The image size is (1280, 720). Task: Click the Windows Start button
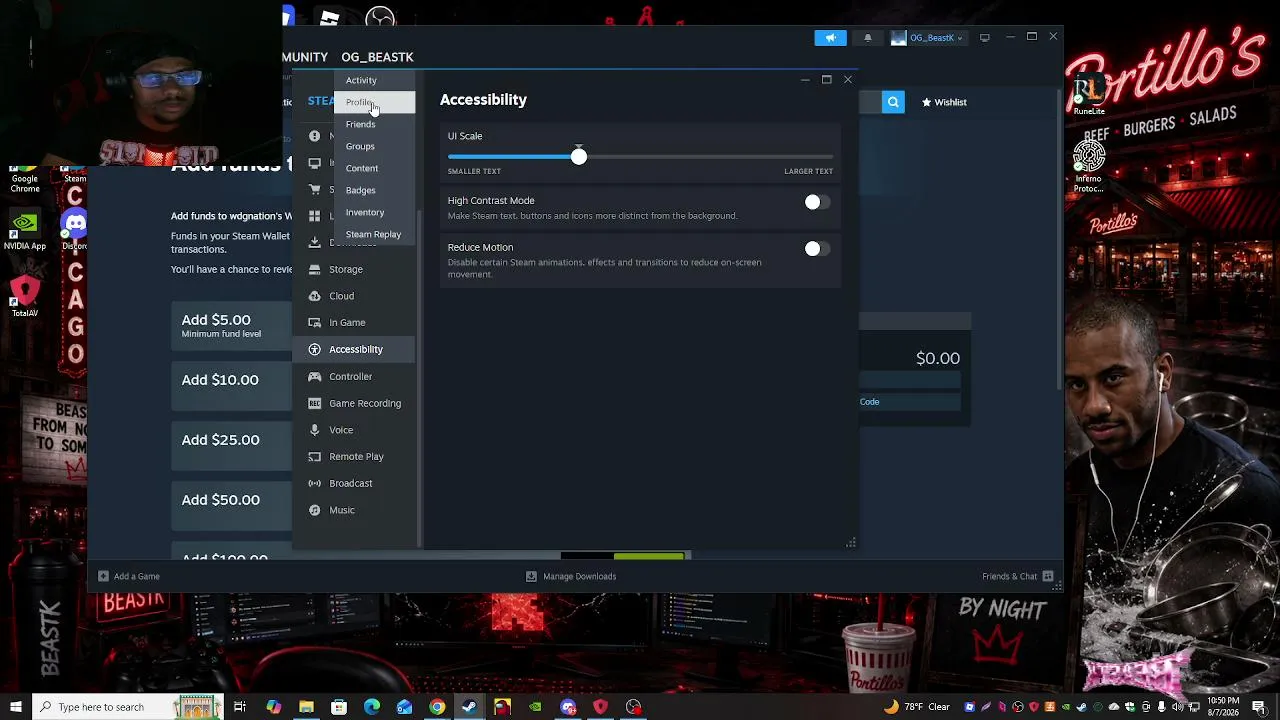click(x=15, y=707)
